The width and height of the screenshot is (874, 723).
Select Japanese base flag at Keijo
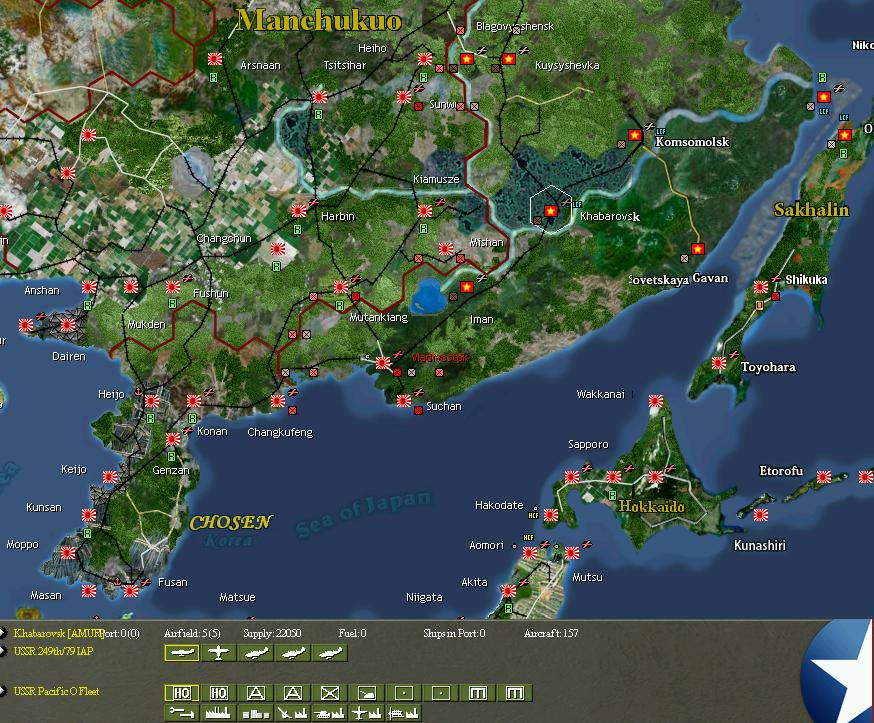[x=110, y=477]
